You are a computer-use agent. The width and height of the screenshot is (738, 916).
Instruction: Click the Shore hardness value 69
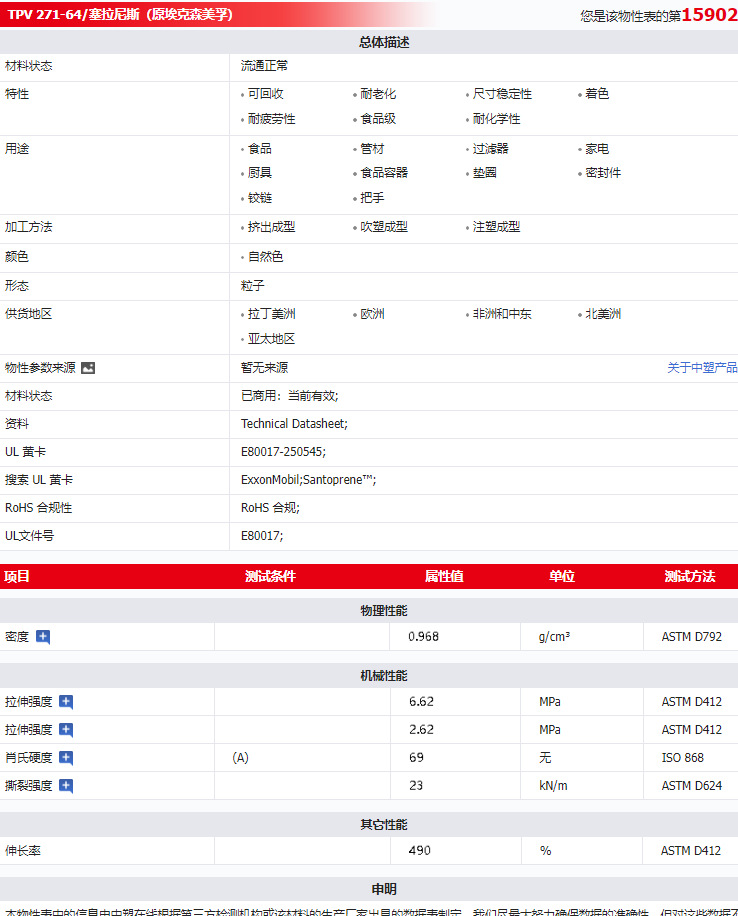416,758
